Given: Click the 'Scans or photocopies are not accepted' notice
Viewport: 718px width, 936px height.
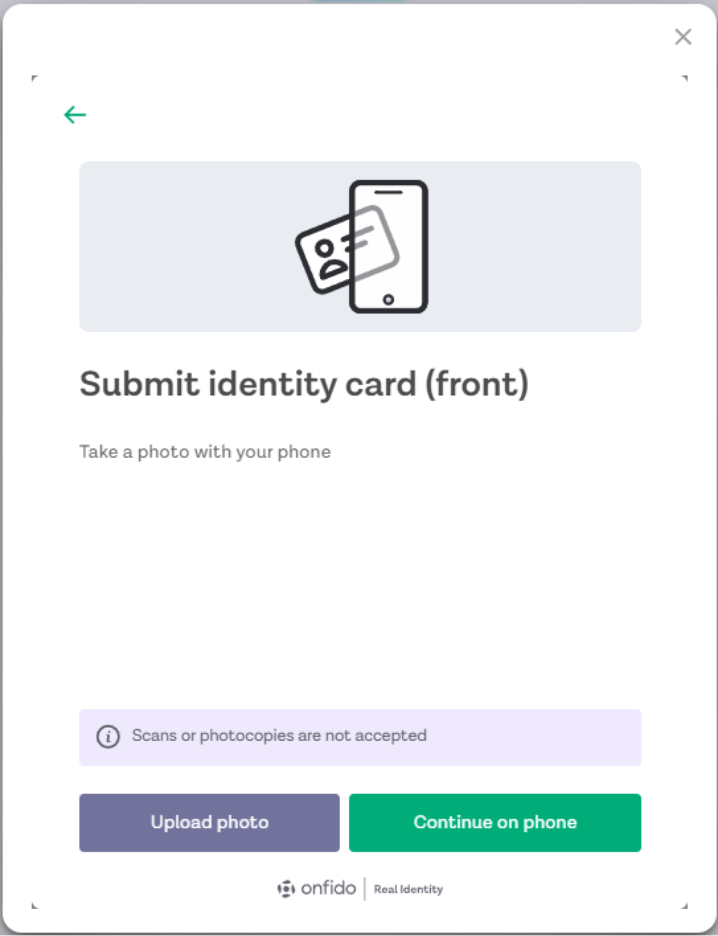Looking at the screenshot, I should coord(279,736).
